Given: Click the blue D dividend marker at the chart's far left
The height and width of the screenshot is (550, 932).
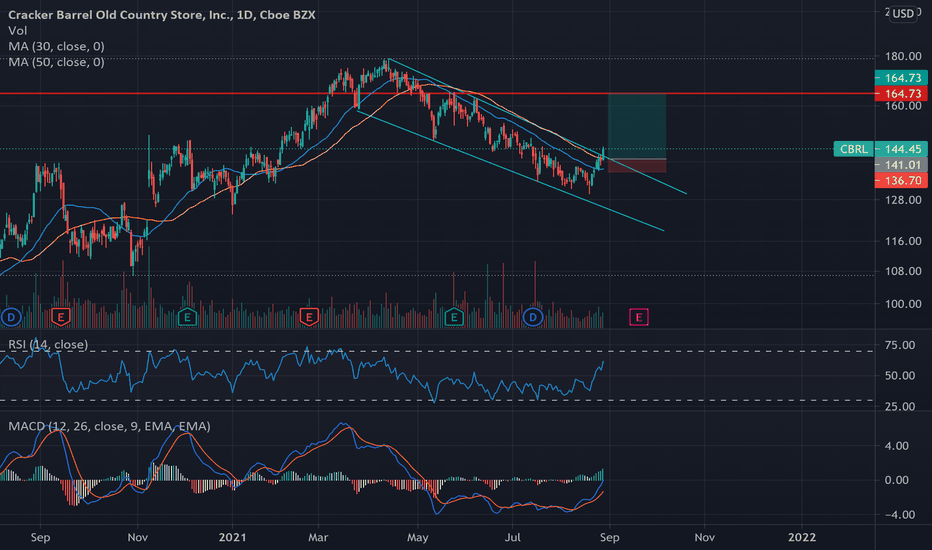Looking at the screenshot, I should 11,317.
